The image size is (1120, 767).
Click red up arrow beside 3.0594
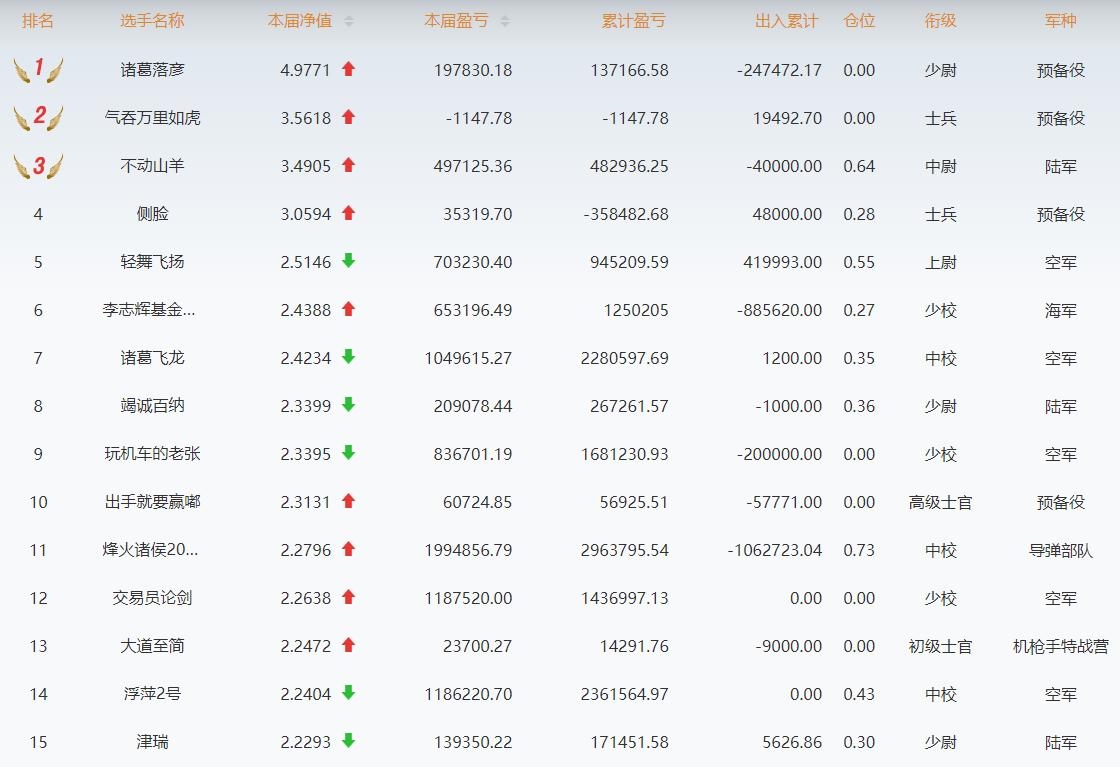click(348, 213)
